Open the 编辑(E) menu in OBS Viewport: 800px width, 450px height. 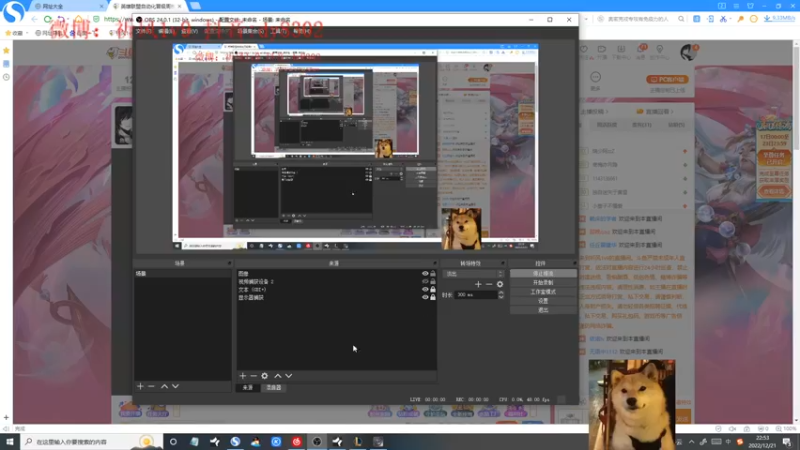pos(166,31)
